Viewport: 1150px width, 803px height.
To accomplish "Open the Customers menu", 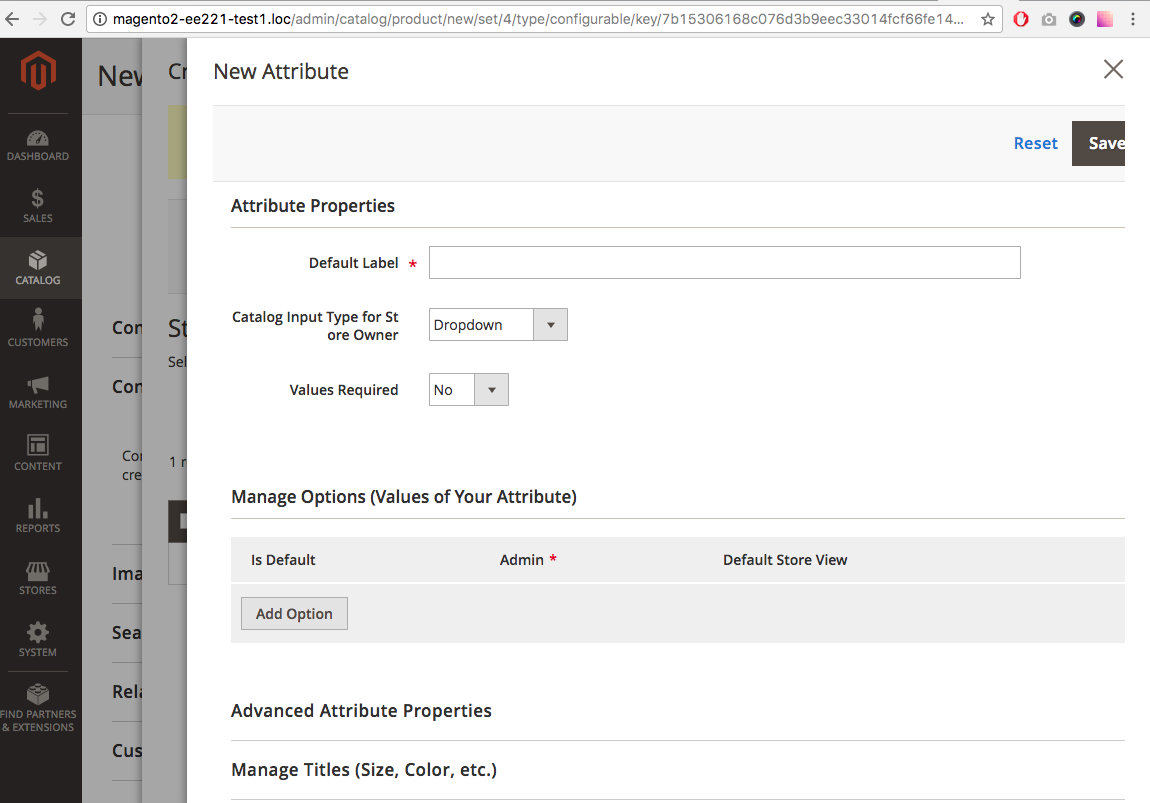I will click(x=38, y=329).
